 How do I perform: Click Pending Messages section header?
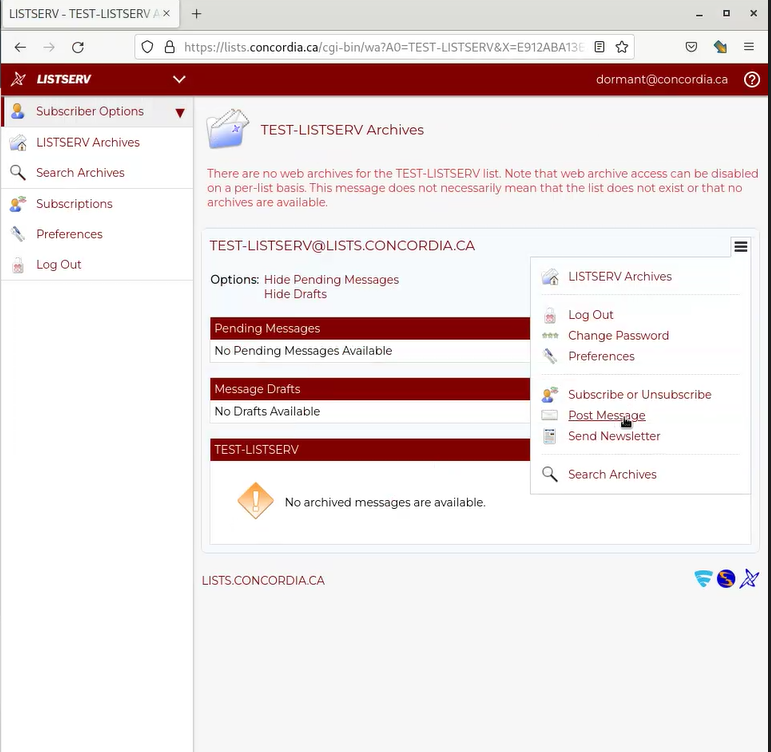370,328
